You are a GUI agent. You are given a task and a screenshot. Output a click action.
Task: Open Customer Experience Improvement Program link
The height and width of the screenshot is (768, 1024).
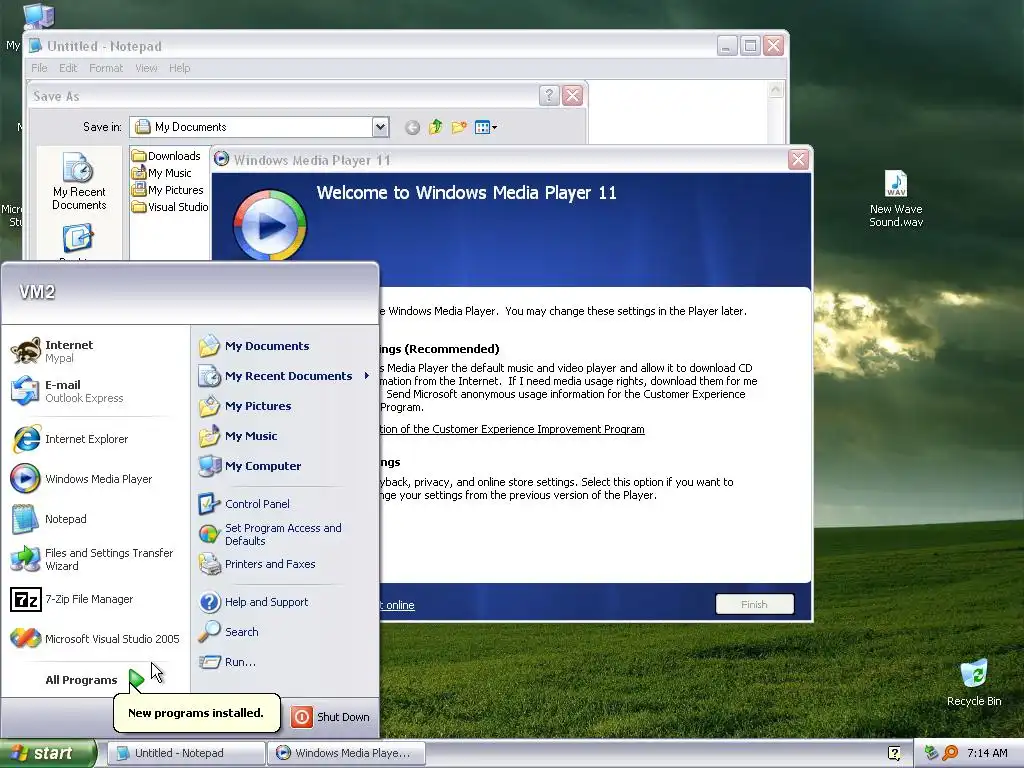pos(513,429)
